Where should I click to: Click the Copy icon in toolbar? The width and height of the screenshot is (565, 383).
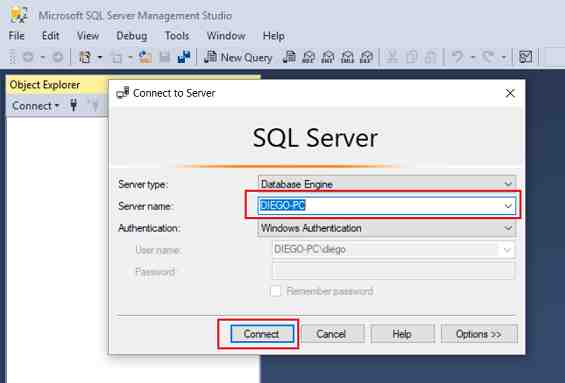(x=411, y=57)
